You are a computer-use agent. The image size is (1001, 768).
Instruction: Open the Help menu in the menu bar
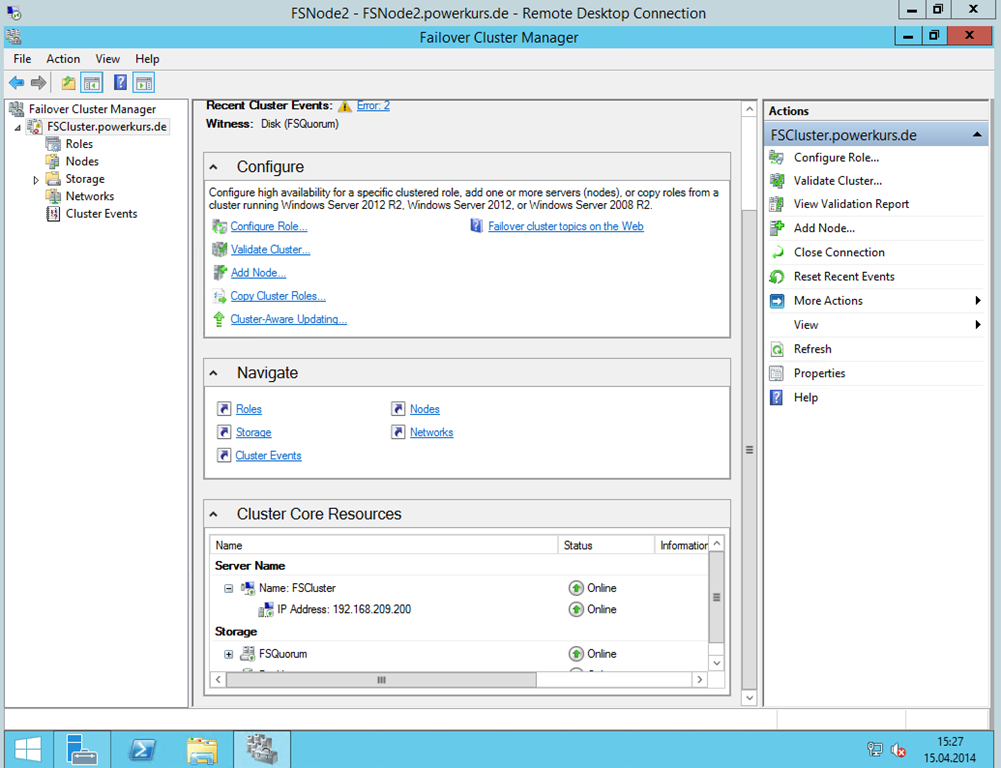(147, 59)
